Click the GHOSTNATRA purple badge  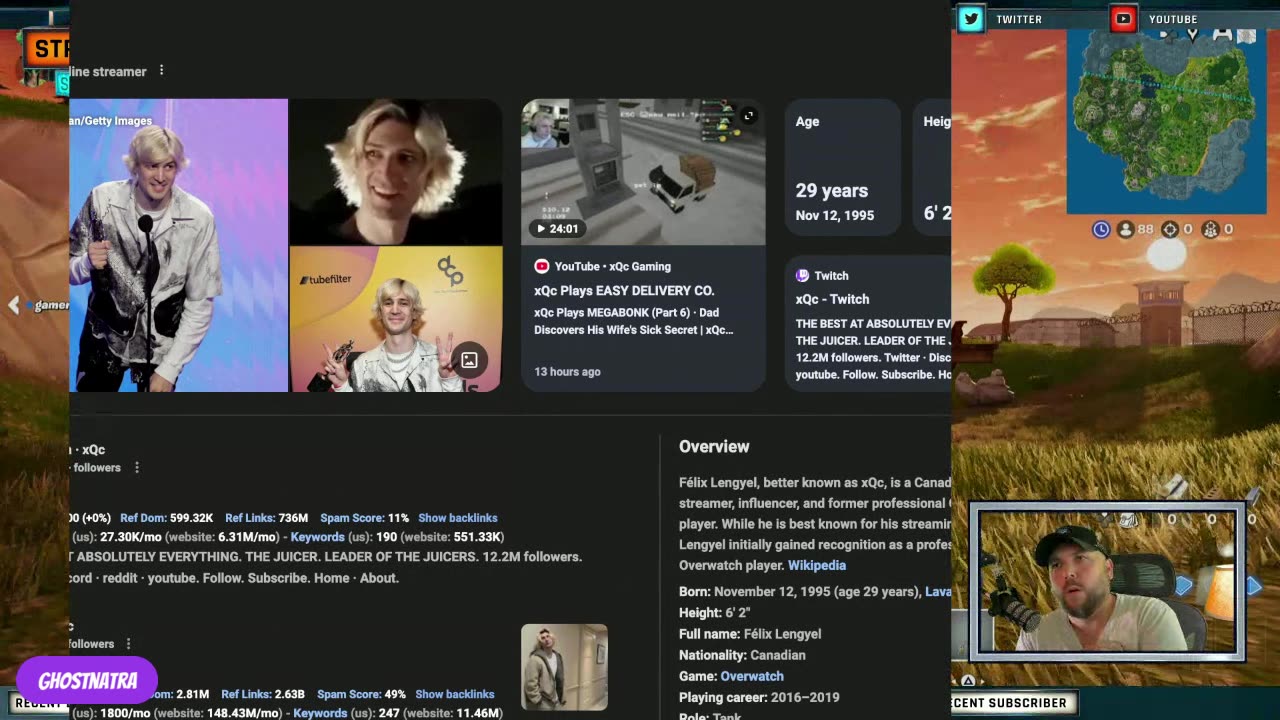(x=87, y=681)
